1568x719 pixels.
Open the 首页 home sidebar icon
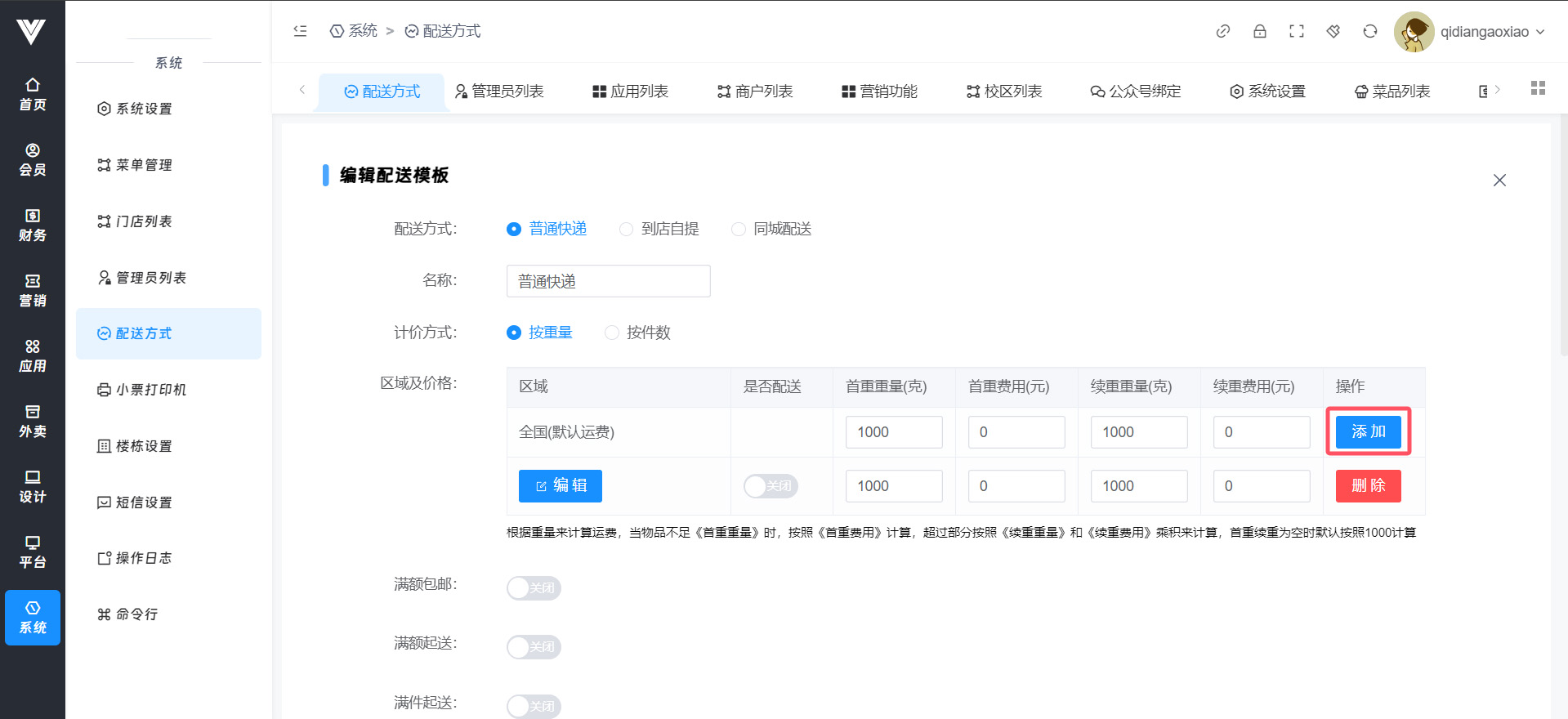(x=33, y=94)
